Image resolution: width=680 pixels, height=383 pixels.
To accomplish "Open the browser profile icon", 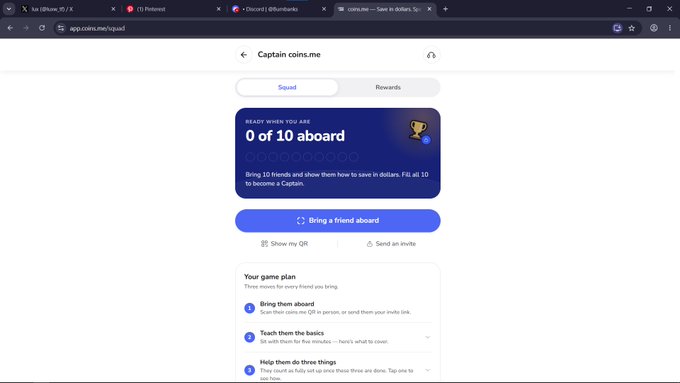I will point(654,28).
